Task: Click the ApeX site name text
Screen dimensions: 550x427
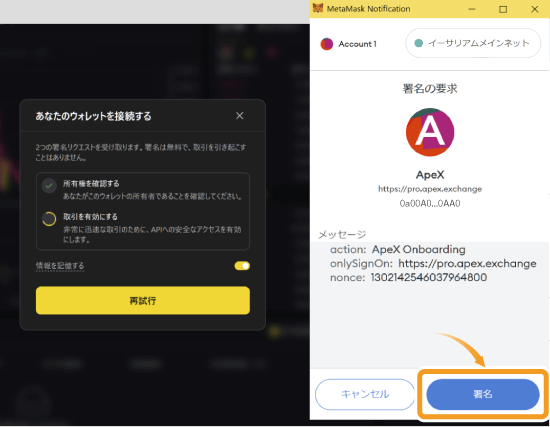Action: coord(430,174)
